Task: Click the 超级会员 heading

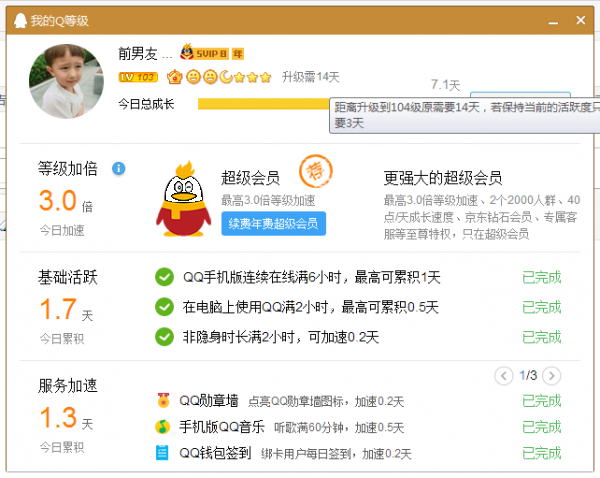Action: (250, 178)
